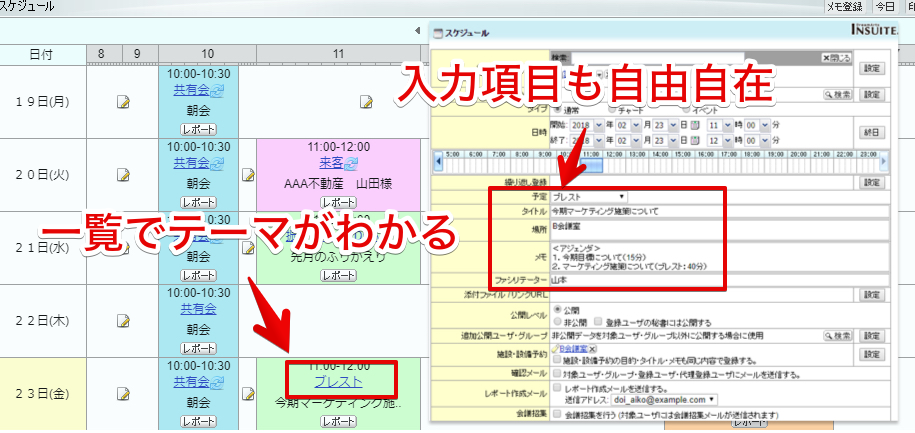Click 設定 in the 繰り返し登録 row
The height and width of the screenshot is (433, 915).
(x=871, y=182)
